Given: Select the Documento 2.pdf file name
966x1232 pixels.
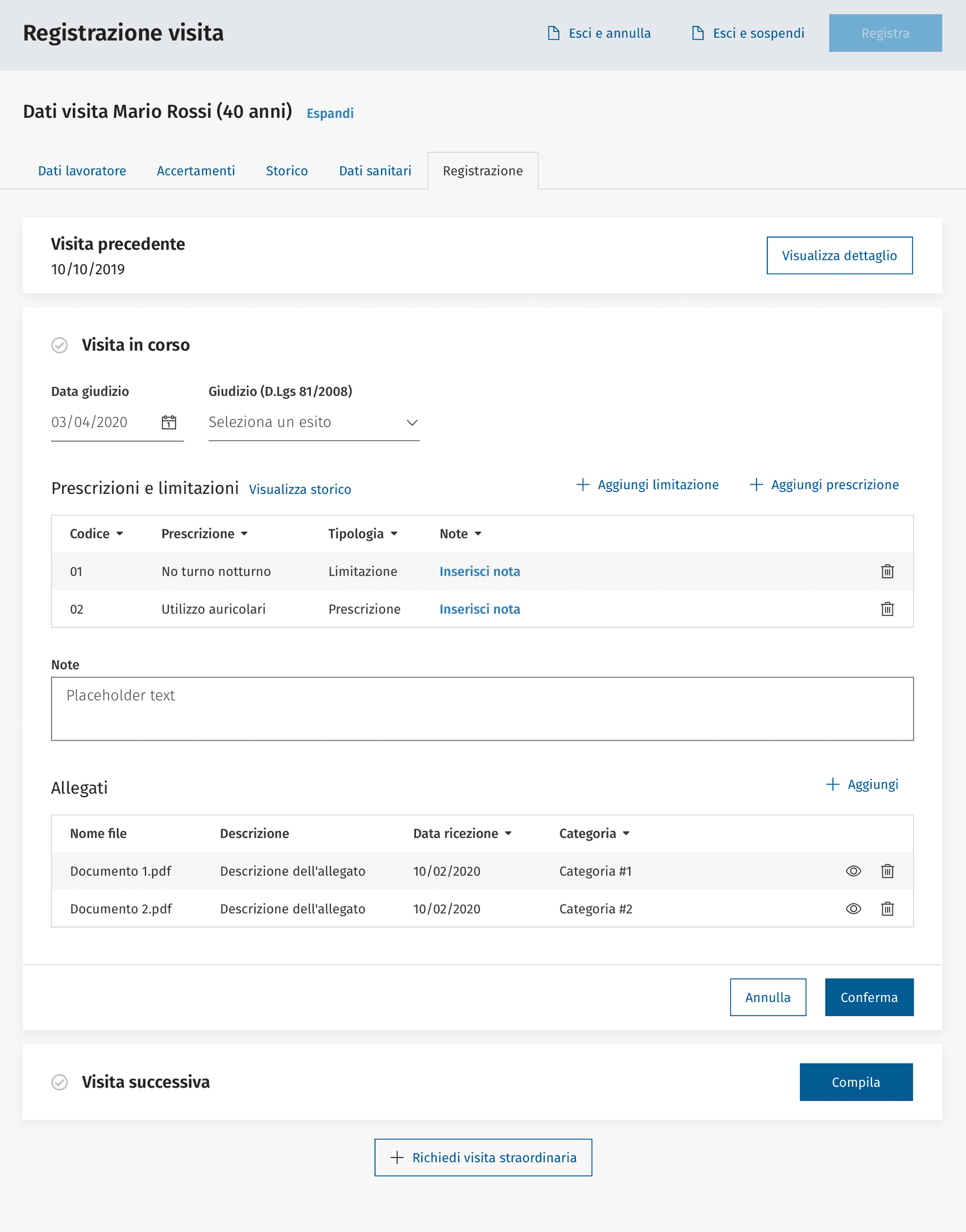Looking at the screenshot, I should tap(121, 909).
